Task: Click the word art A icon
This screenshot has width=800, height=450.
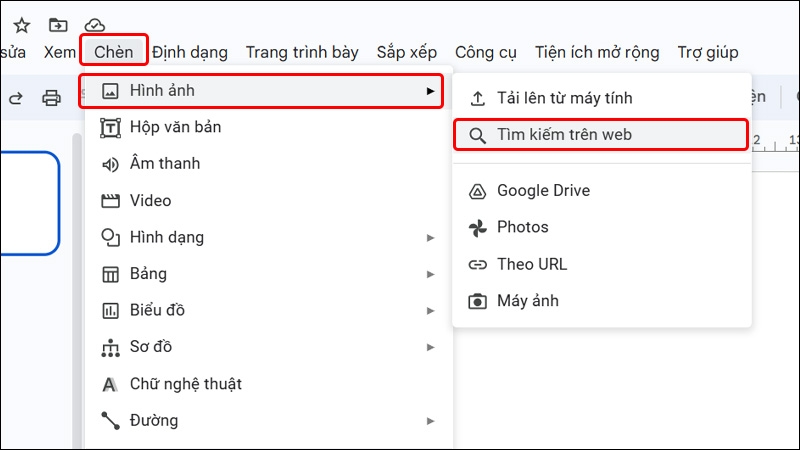Action: (x=109, y=385)
